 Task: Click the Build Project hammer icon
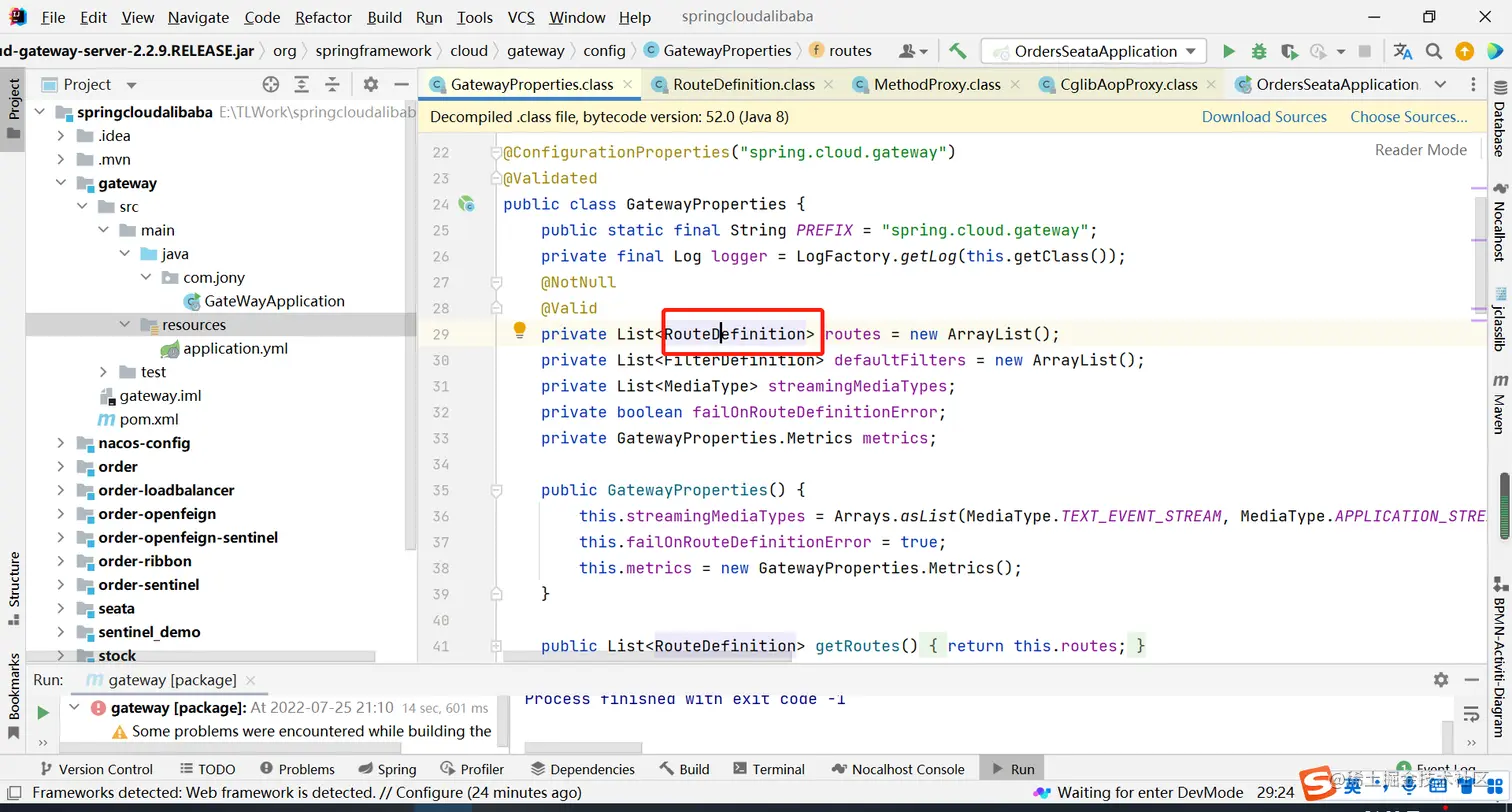click(x=958, y=51)
